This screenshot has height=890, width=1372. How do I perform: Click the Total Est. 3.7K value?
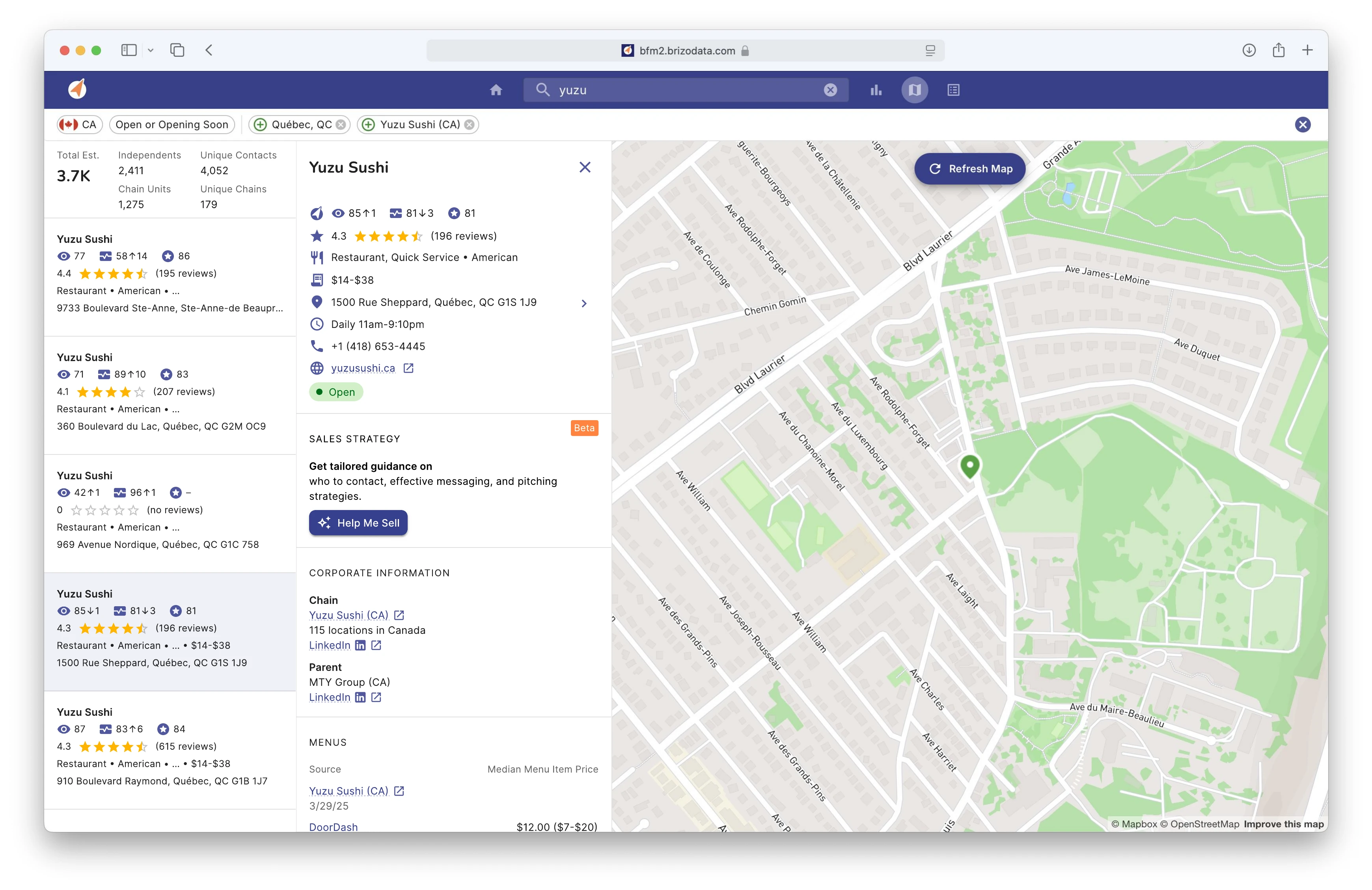click(x=74, y=176)
